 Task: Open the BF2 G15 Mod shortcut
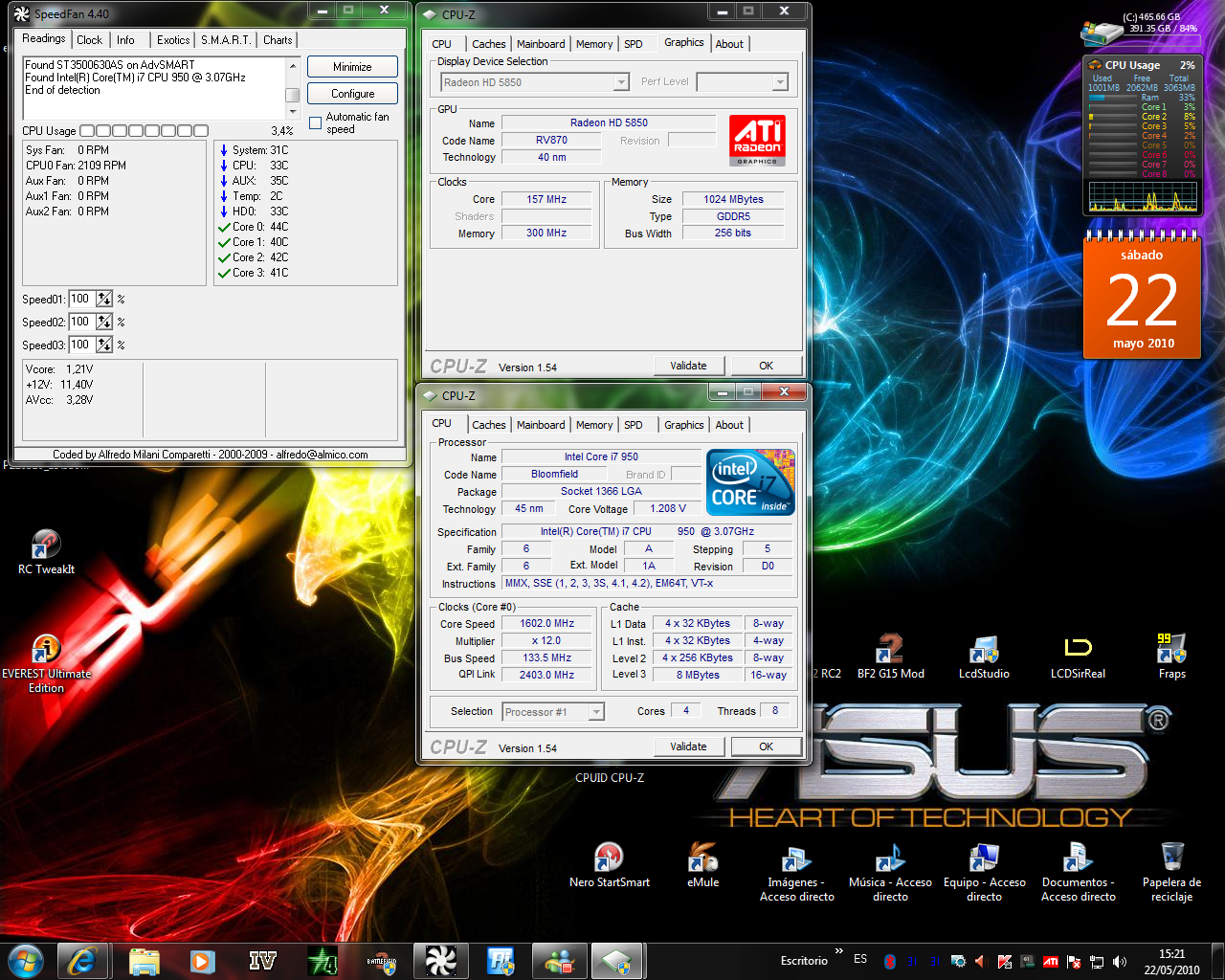tap(890, 650)
